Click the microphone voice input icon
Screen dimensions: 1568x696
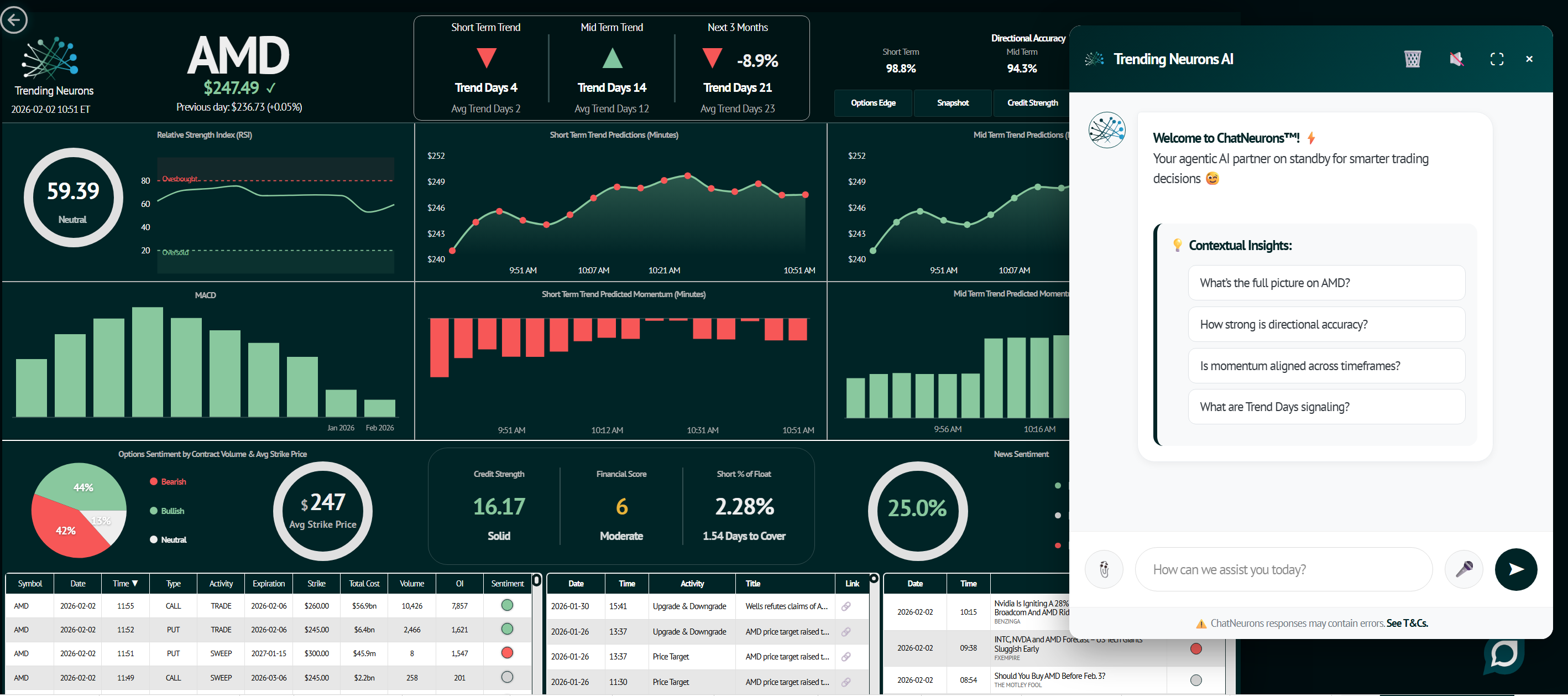coord(1464,569)
